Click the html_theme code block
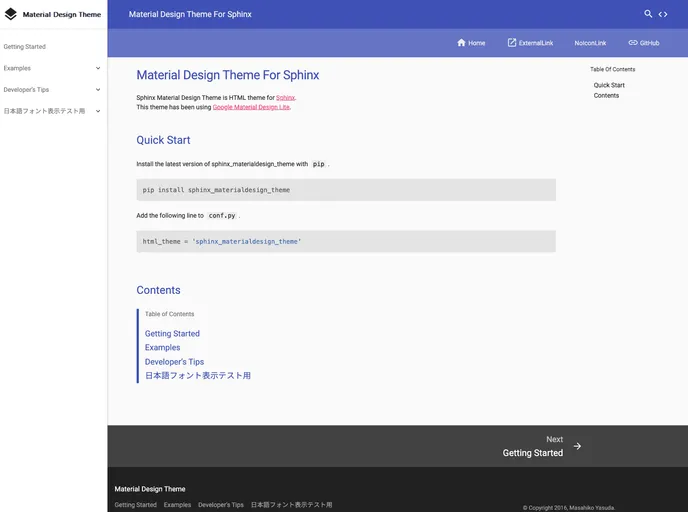The height and width of the screenshot is (512, 688). (x=346, y=241)
